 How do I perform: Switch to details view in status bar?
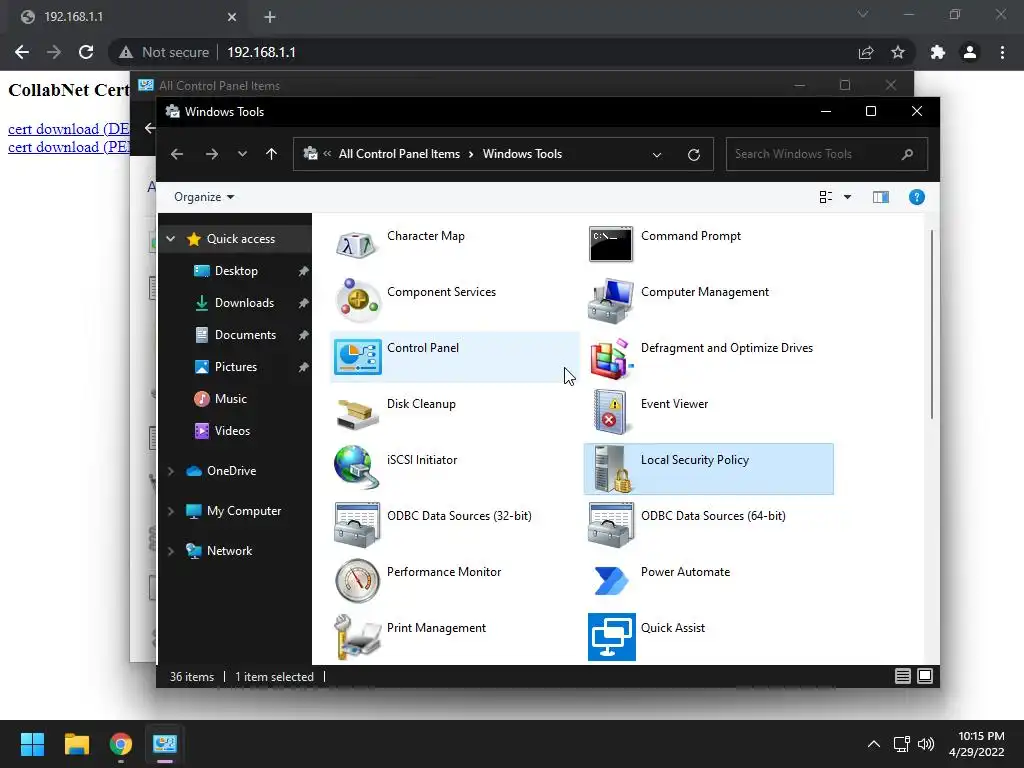point(903,676)
